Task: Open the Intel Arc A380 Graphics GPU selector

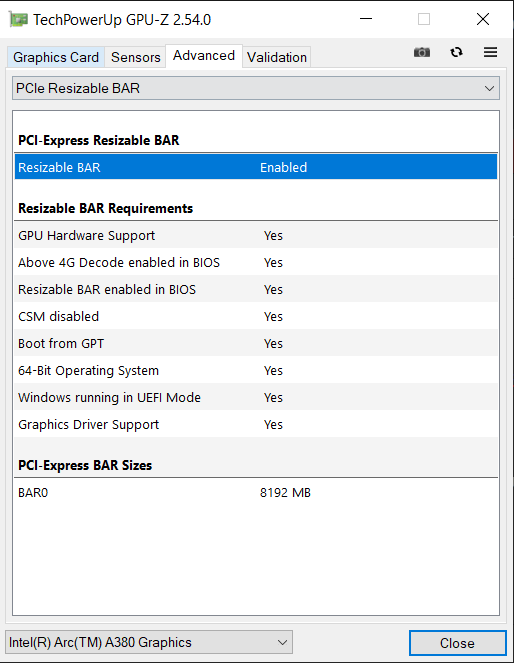Action: click(149, 642)
